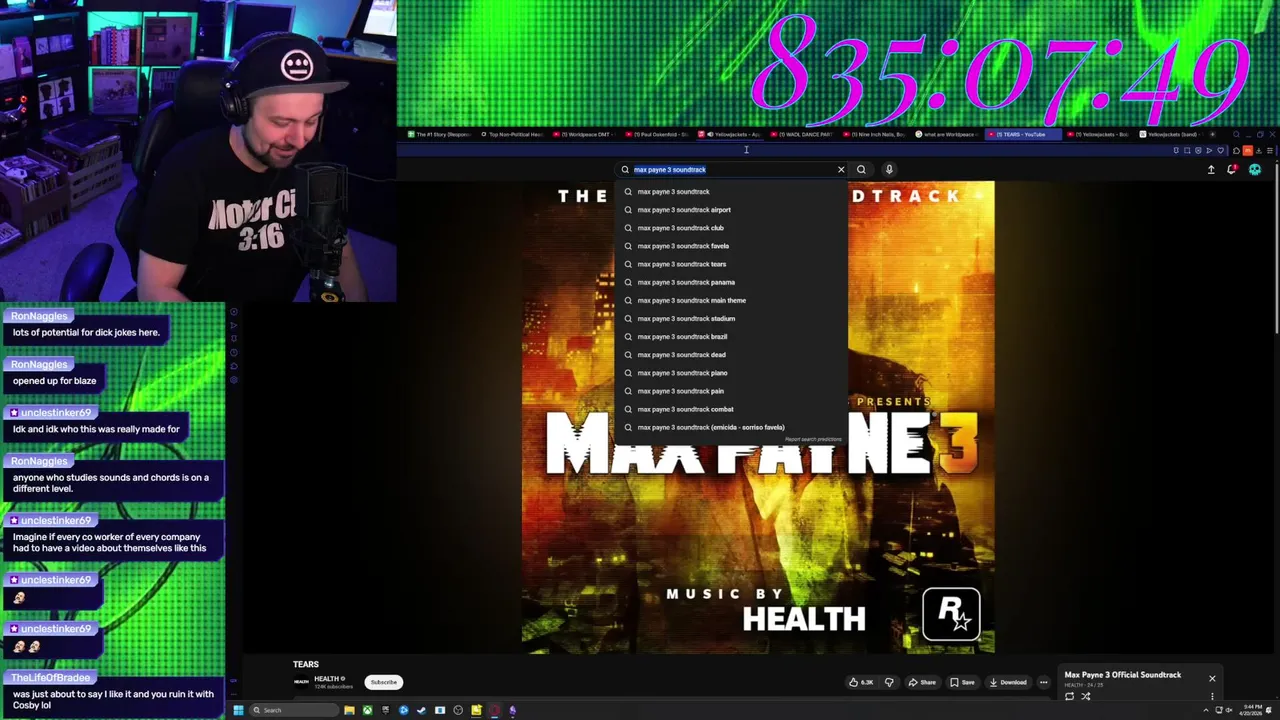1280x720 pixels.
Task: Select suggestion 'max payne 3 soundtrack dead'
Action: (x=732, y=354)
